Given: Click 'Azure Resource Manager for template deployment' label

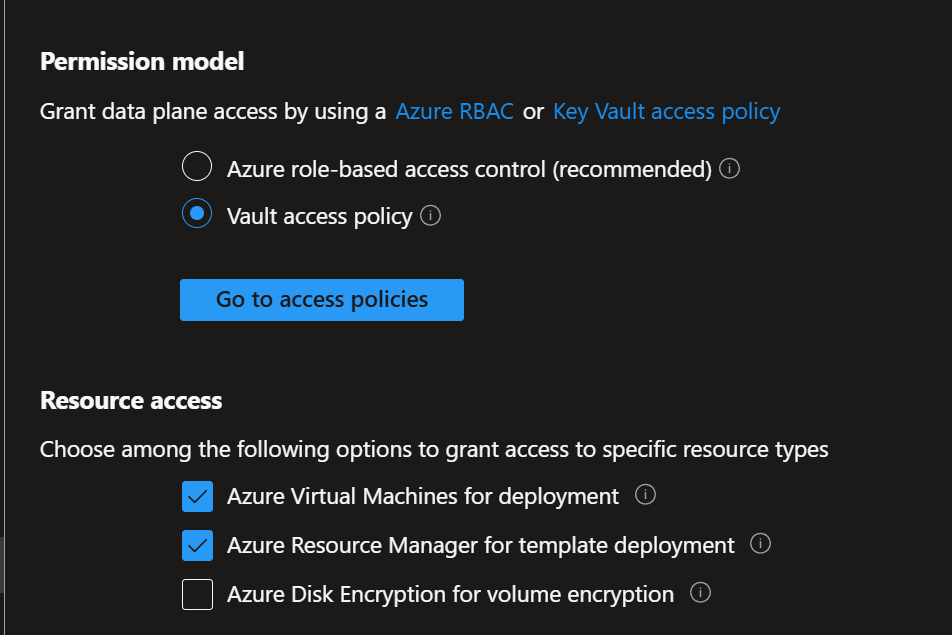Looking at the screenshot, I should (x=481, y=545).
